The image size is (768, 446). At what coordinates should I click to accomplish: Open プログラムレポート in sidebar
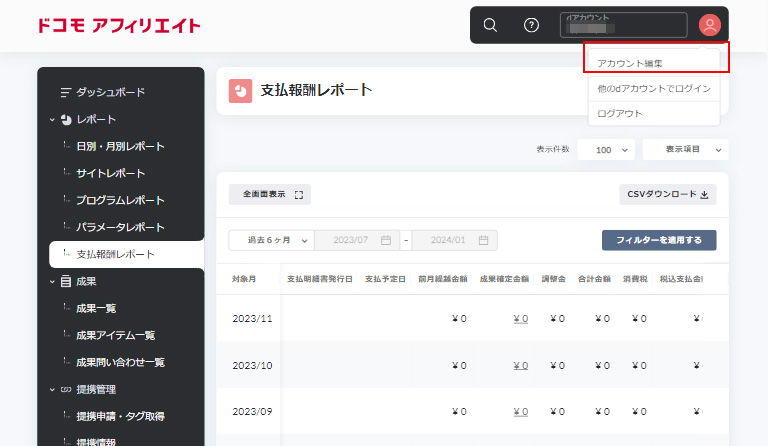coord(120,200)
